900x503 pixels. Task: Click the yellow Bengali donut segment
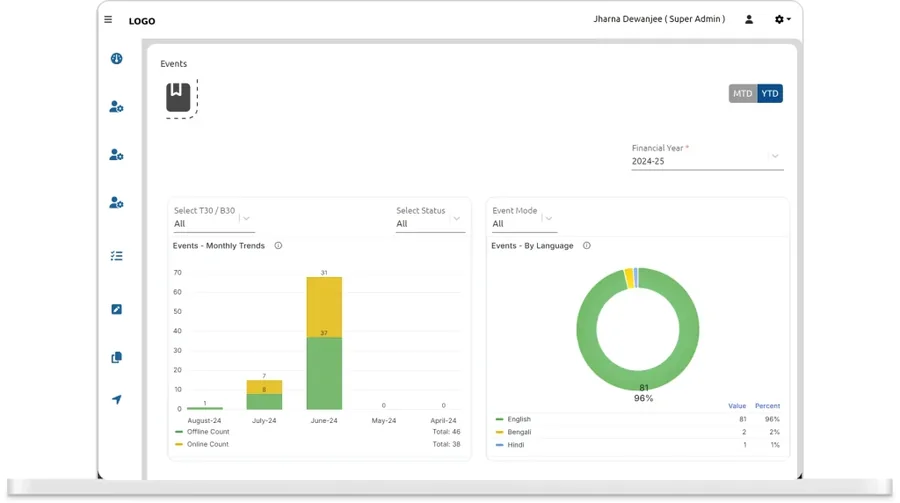(x=629, y=278)
